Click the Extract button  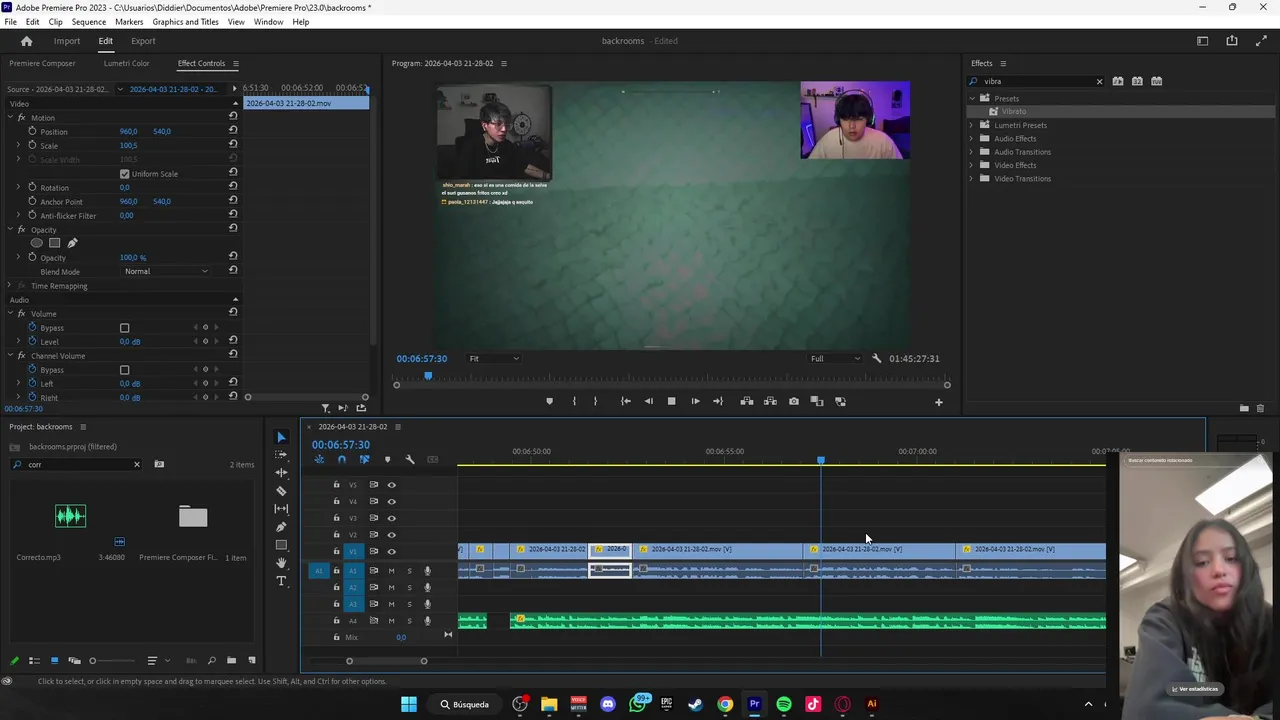(770, 401)
